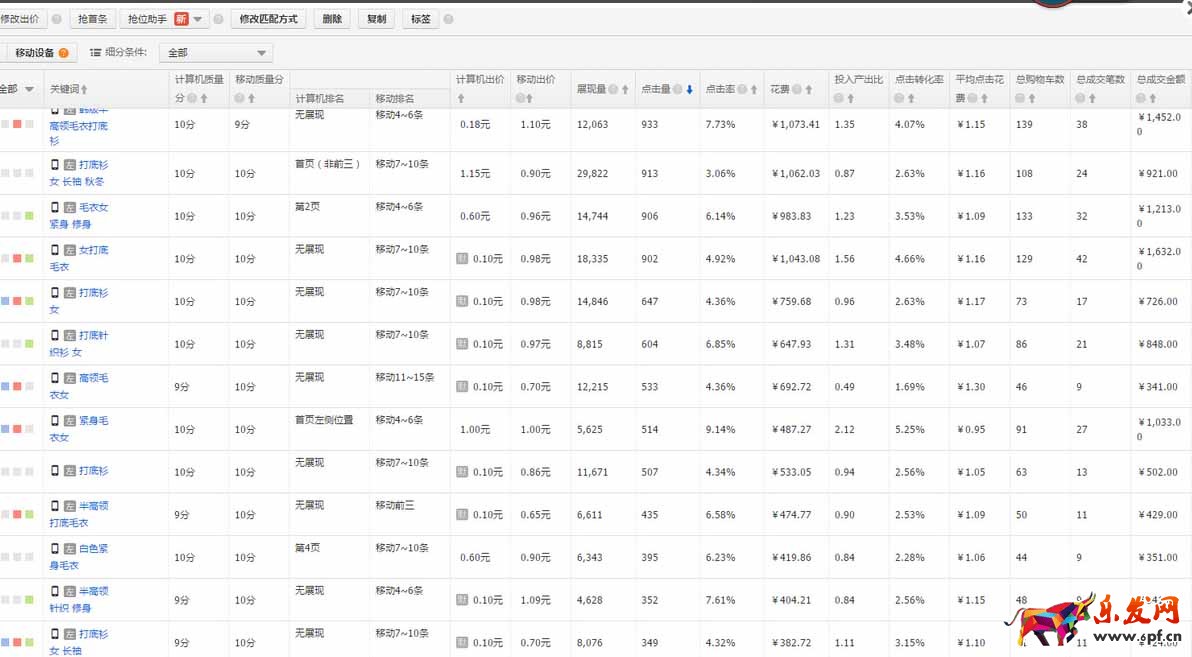Click the help icon in the 花费 column header
1192x657 pixels.
point(797,88)
